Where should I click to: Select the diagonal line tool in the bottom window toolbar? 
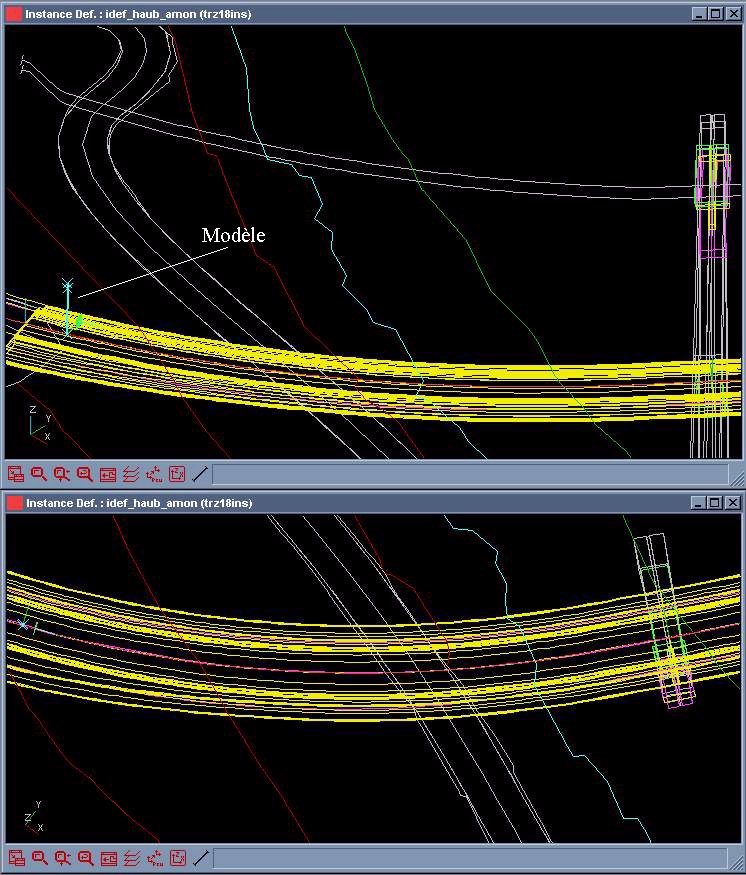[x=200, y=858]
